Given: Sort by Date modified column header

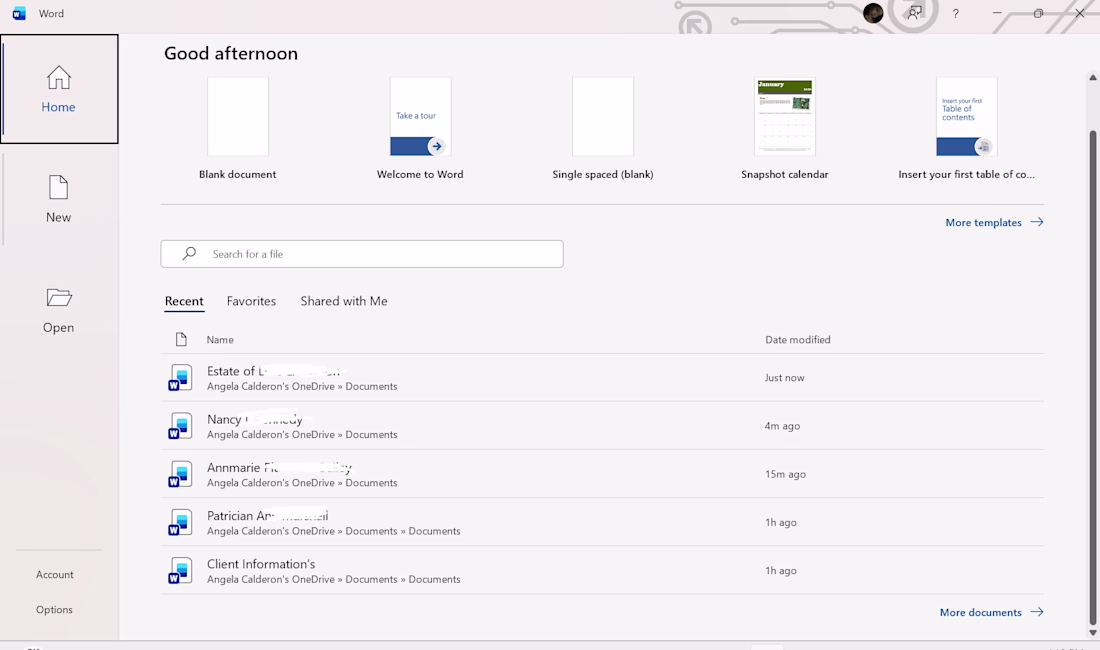Looking at the screenshot, I should (x=798, y=339).
